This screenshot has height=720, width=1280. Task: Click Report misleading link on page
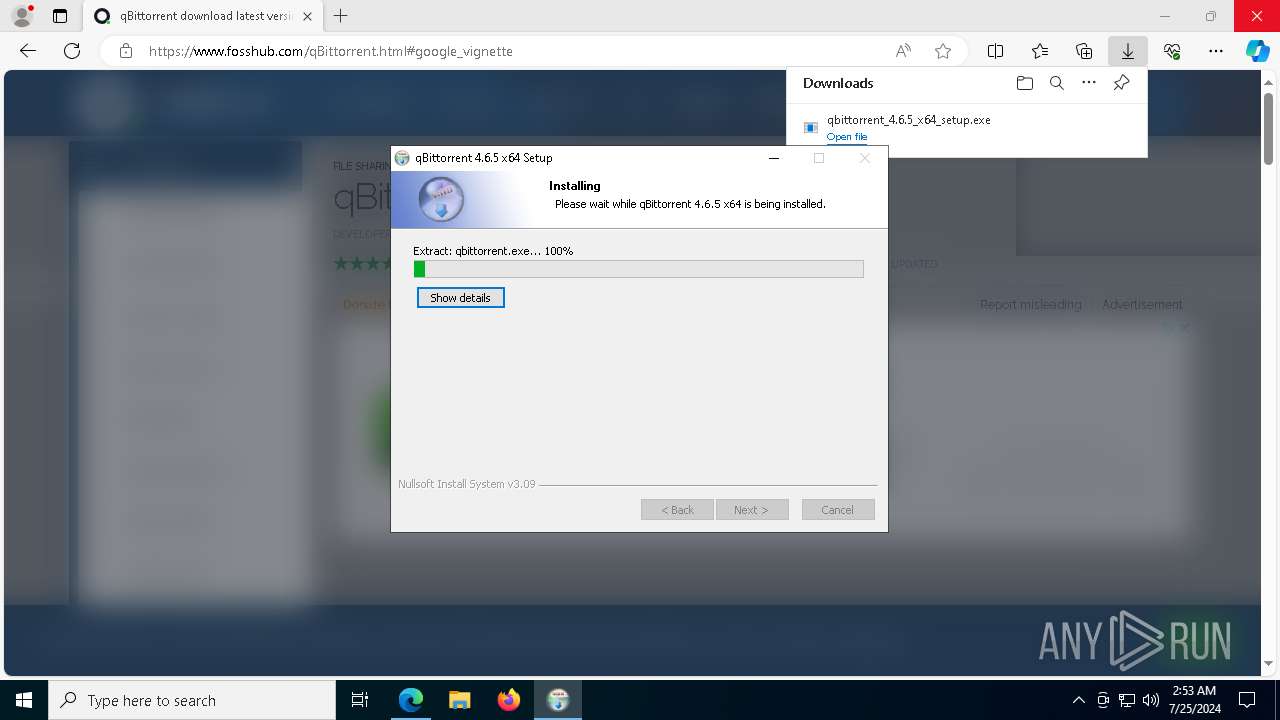tap(1031, 304)
